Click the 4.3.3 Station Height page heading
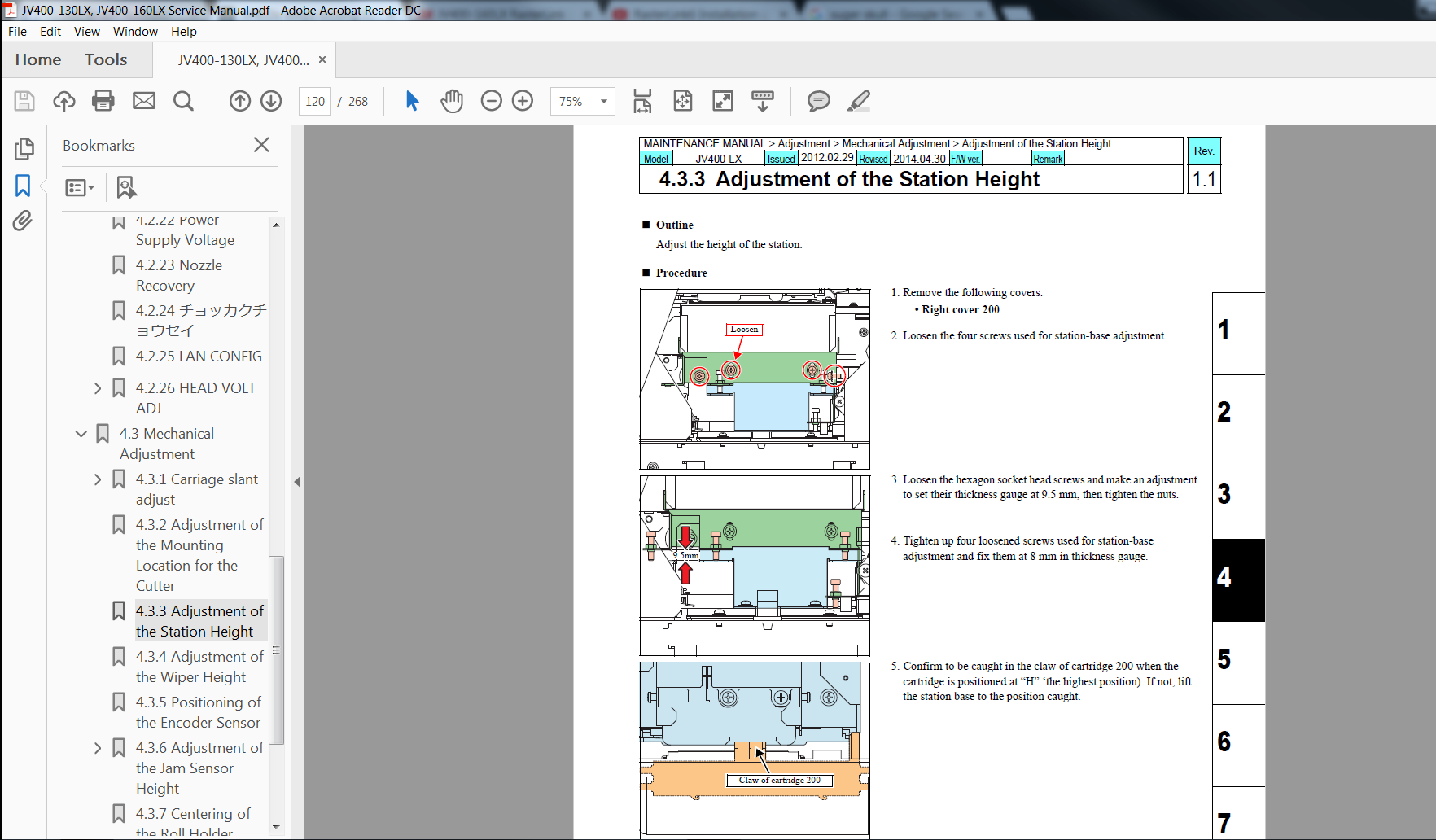This screenshot has height=840, width=1436. pos(849,179)
